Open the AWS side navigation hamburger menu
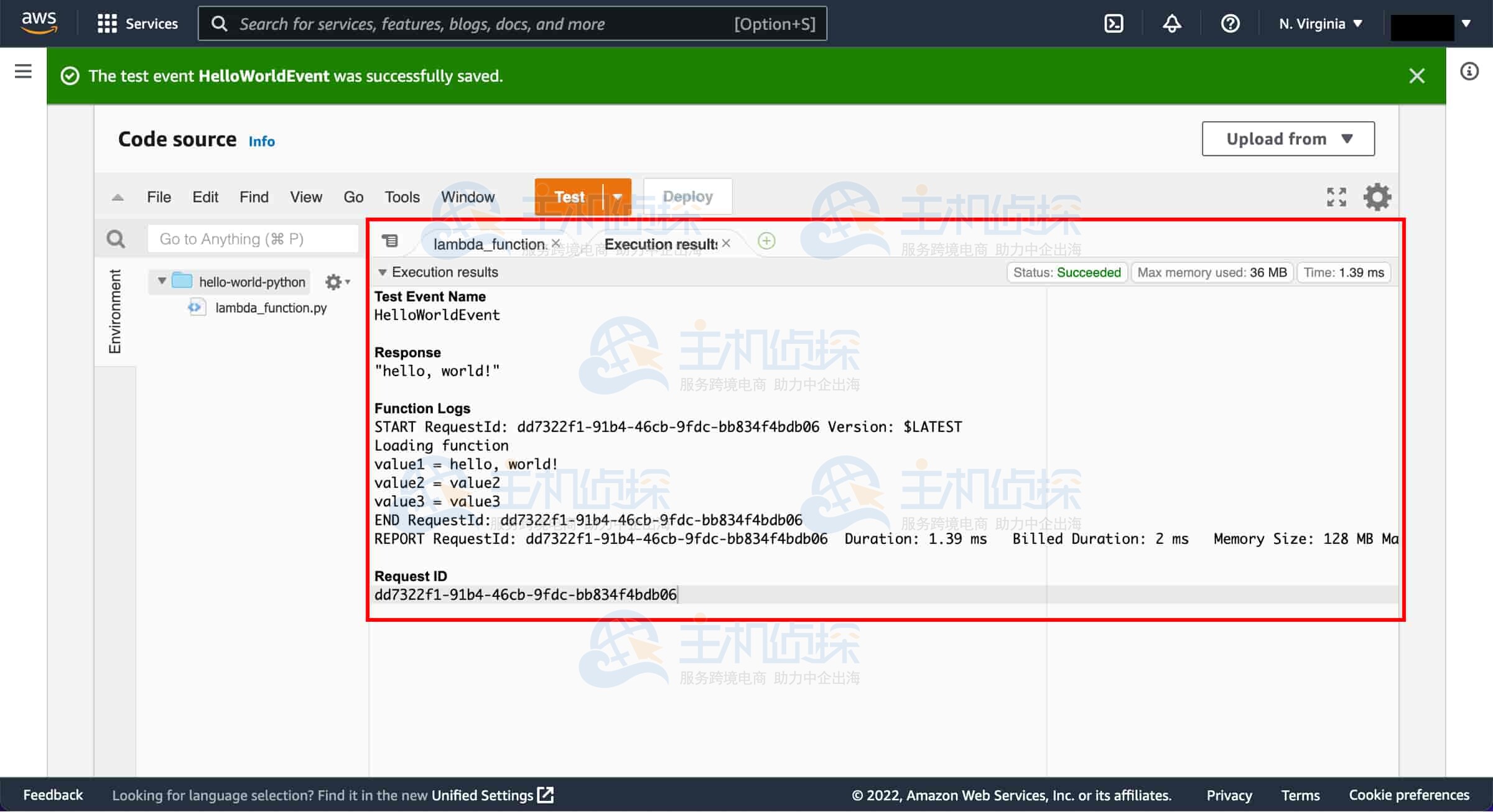 pos(23,72)
